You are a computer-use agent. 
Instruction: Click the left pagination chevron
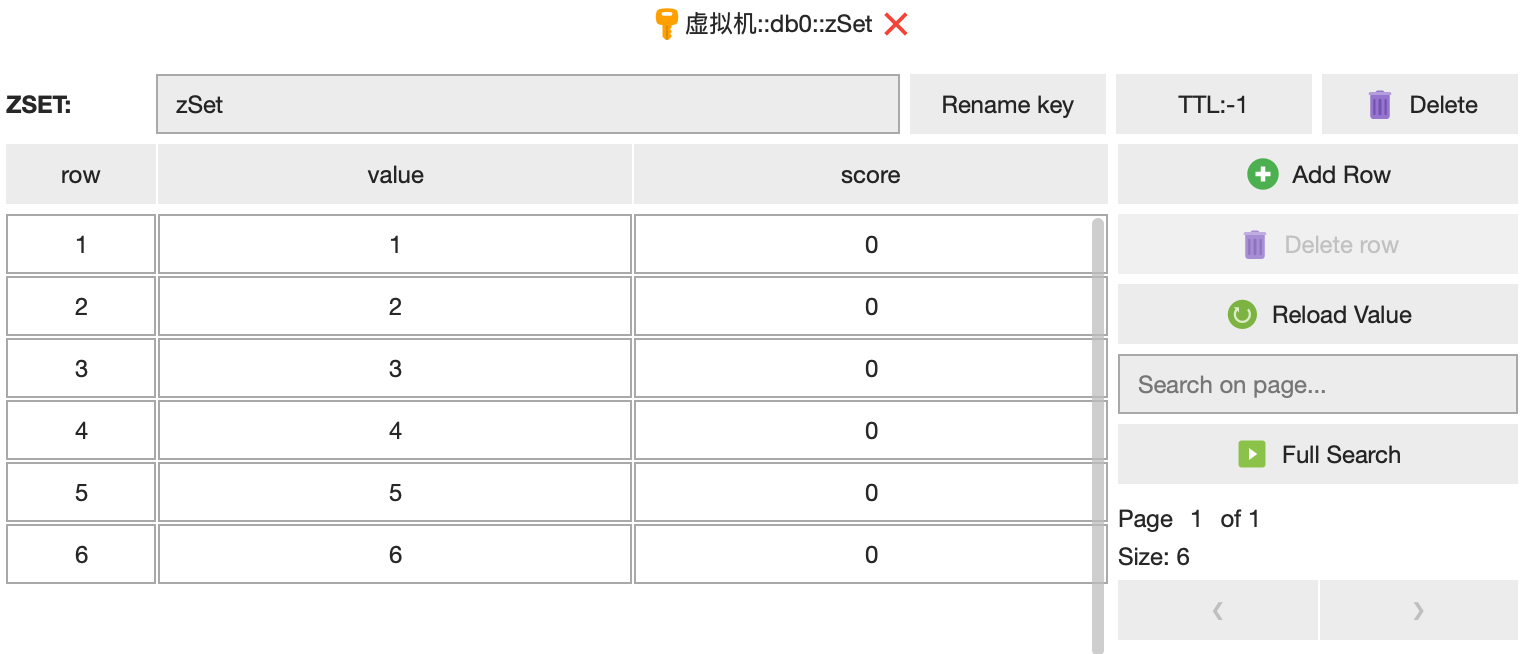(x=1217, y=610)
